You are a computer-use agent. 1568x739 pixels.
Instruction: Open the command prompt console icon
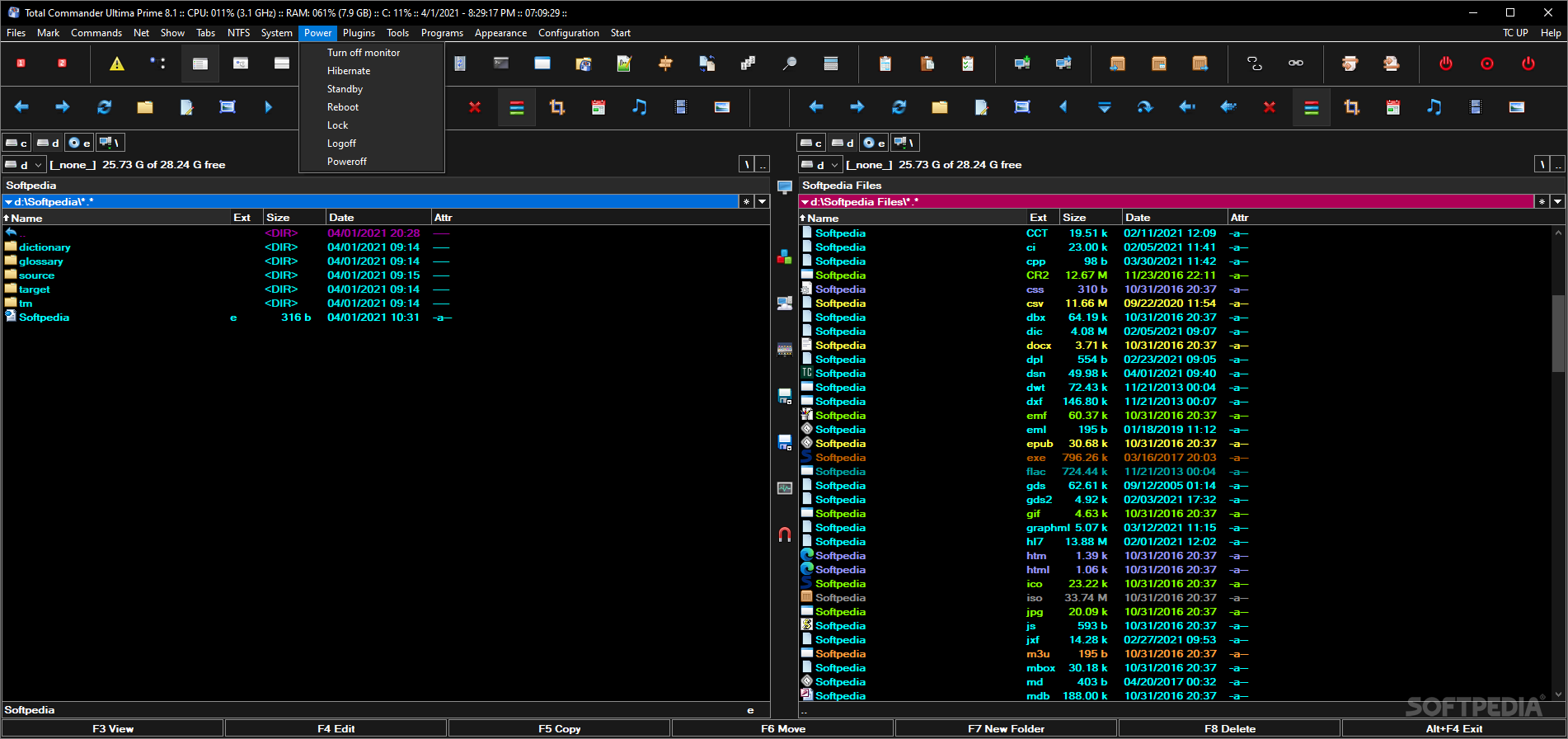(x=501, y=64)
